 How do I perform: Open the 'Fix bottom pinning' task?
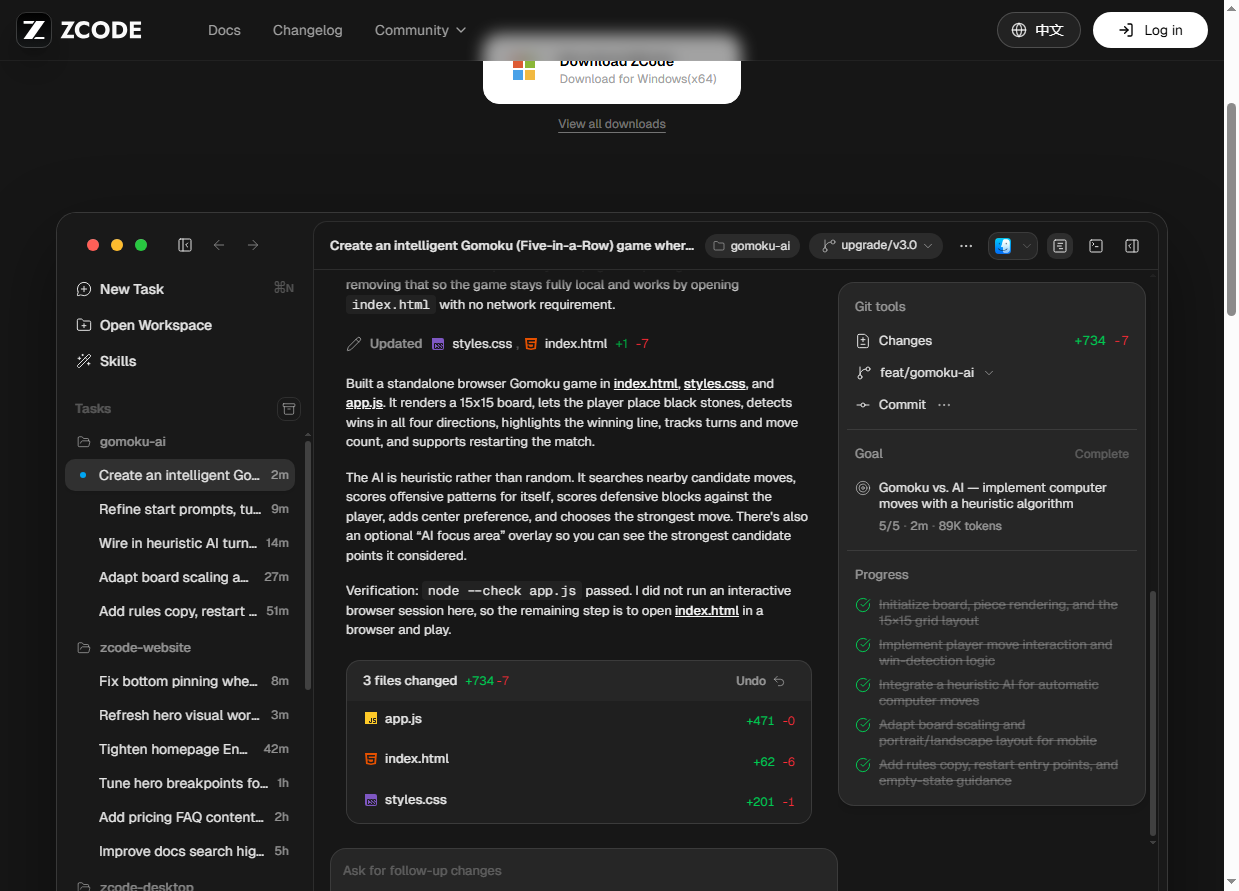pos(181,681)
